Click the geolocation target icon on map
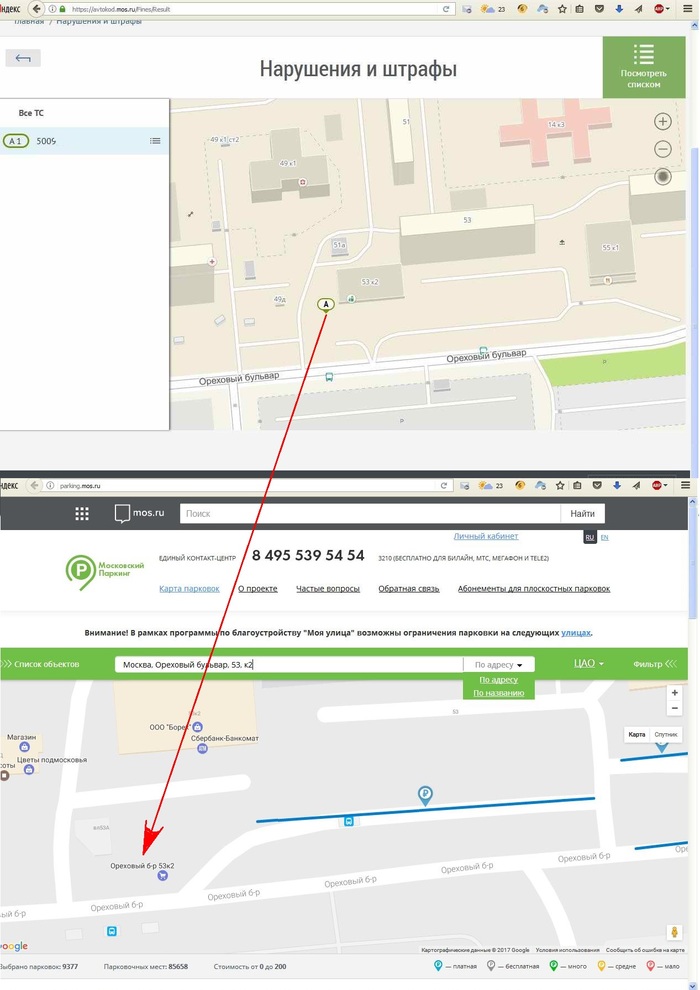Image resolution: width=700 pixels, height=990 pixels. [x=662, y=177]
